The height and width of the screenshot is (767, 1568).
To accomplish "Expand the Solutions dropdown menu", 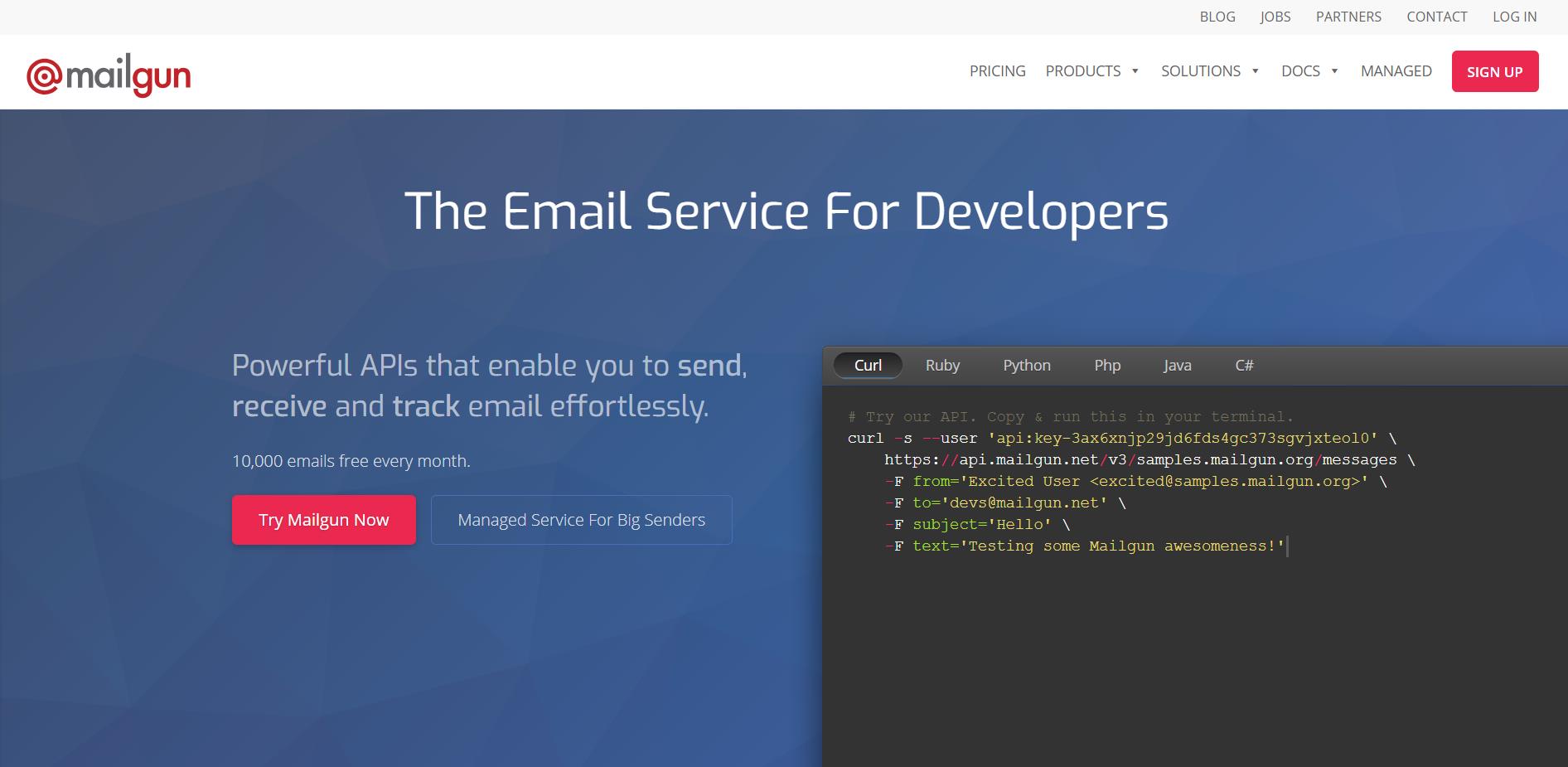I will [x=1210, y=71].
